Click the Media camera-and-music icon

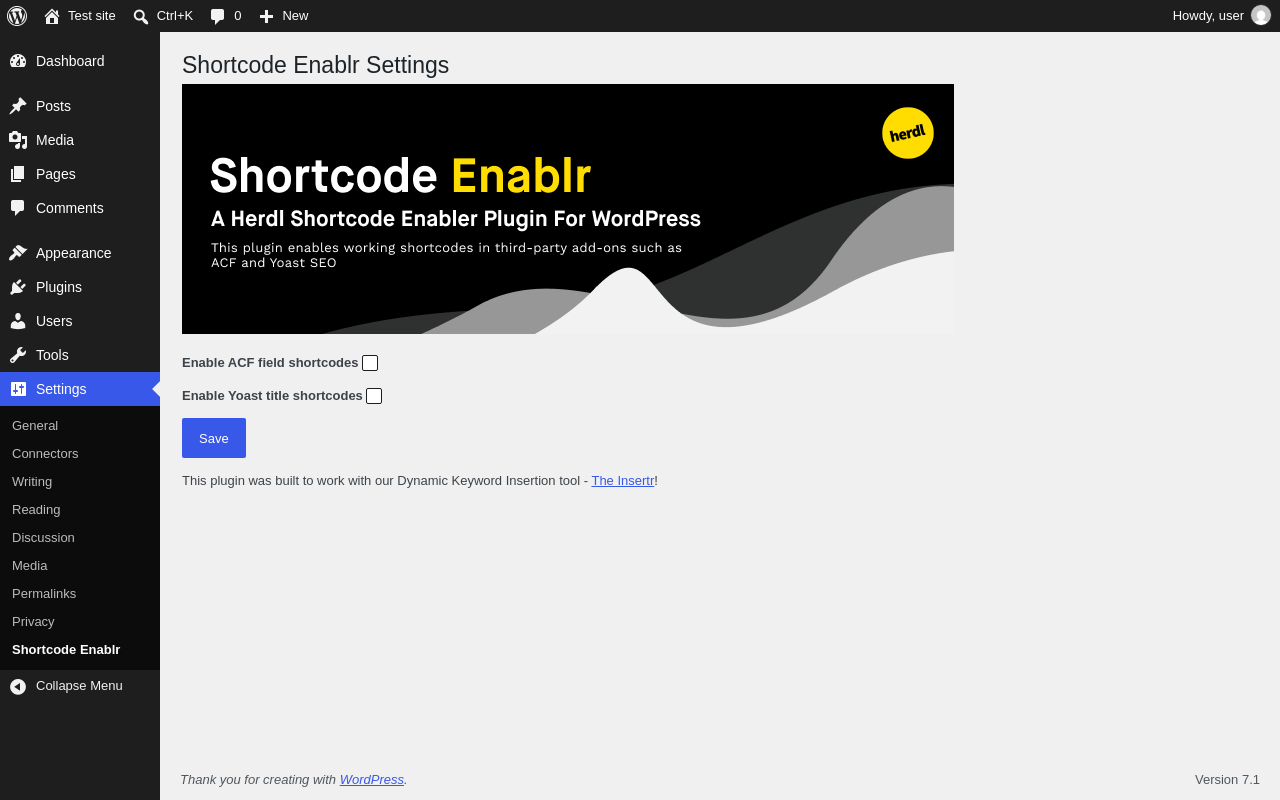18,140
